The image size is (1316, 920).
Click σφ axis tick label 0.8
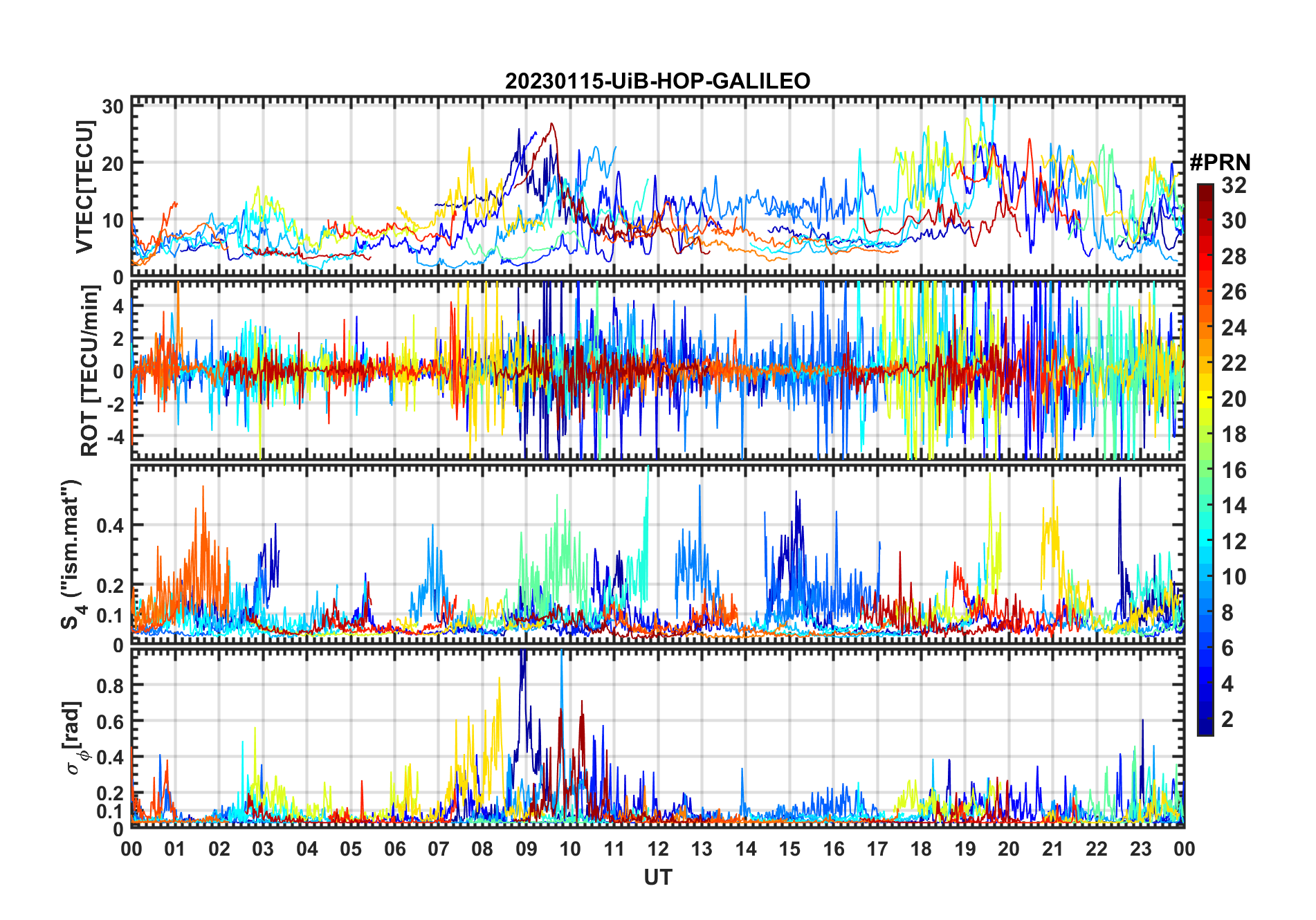tap(110, 686)
